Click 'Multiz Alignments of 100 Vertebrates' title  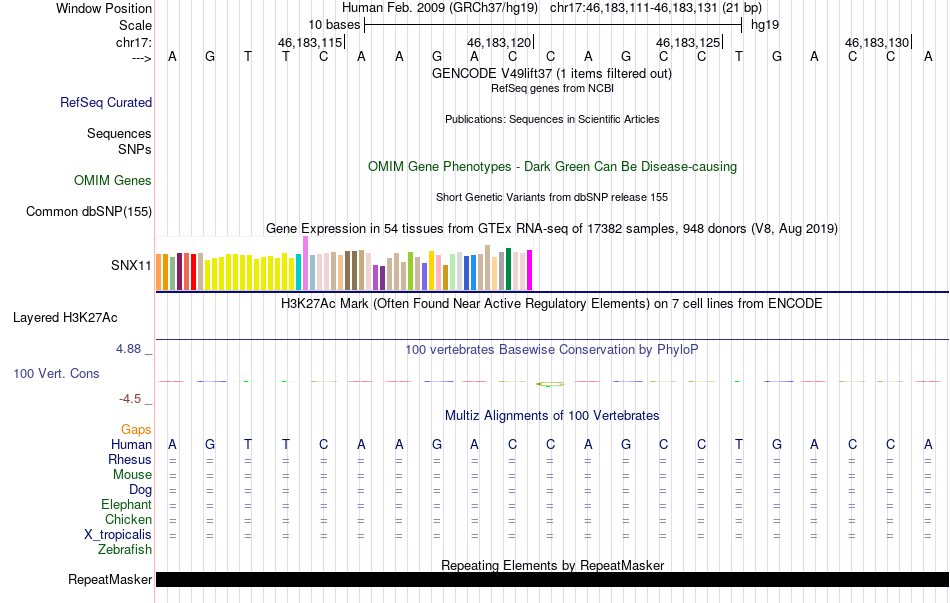[552, 416]
